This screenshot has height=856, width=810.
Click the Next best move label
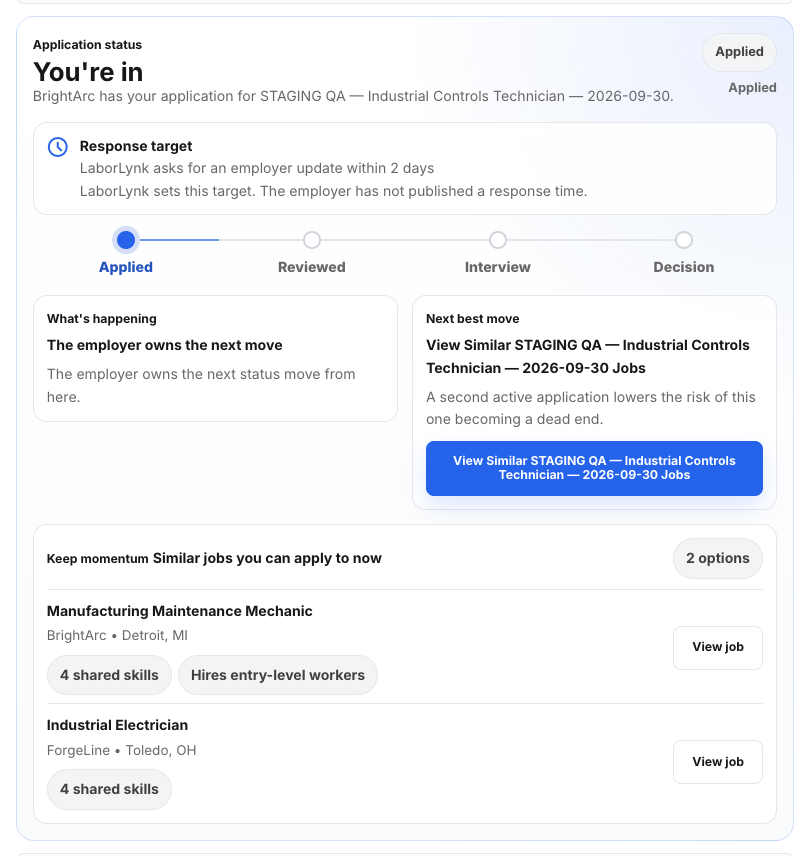pyautogui.click(x=473, y=319)
